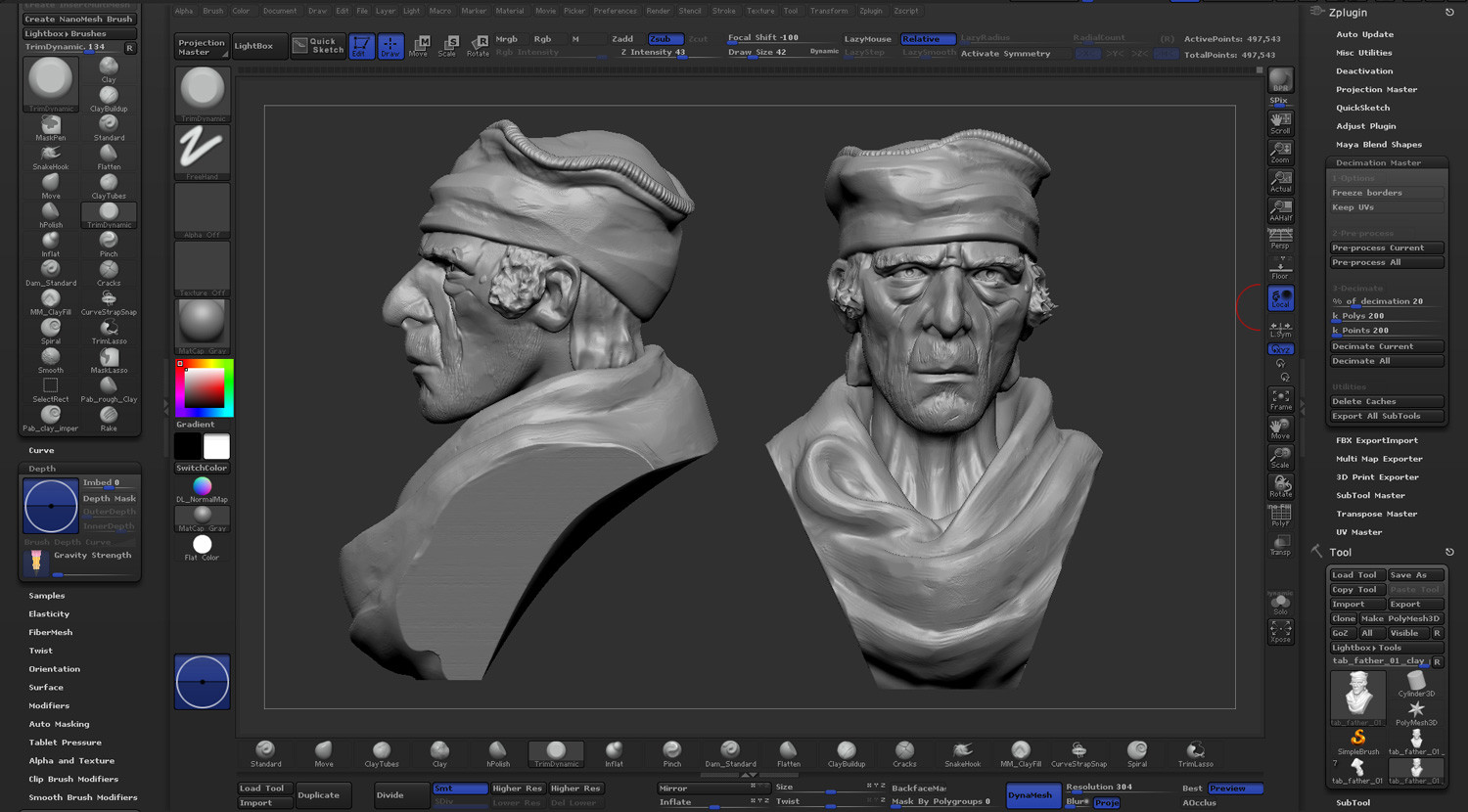Click the Xpose icon on right shelf
The image size is (1468, 812).
(x=1280, y=631)
